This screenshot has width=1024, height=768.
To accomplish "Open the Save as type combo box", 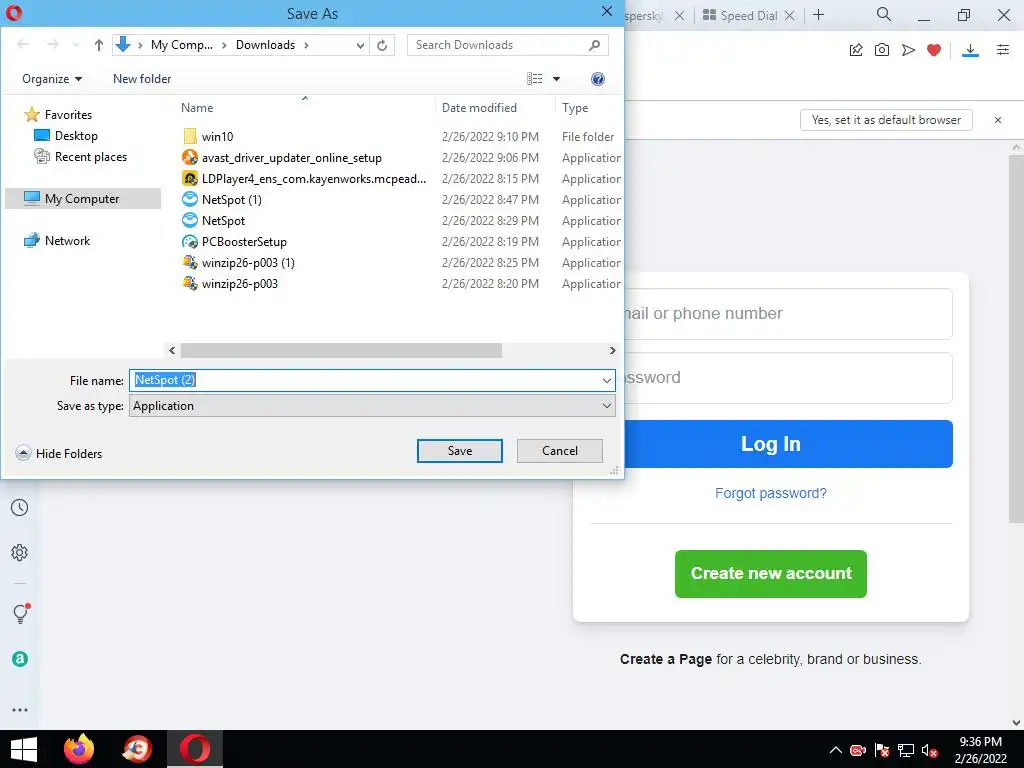I will [x=372, y=406].
